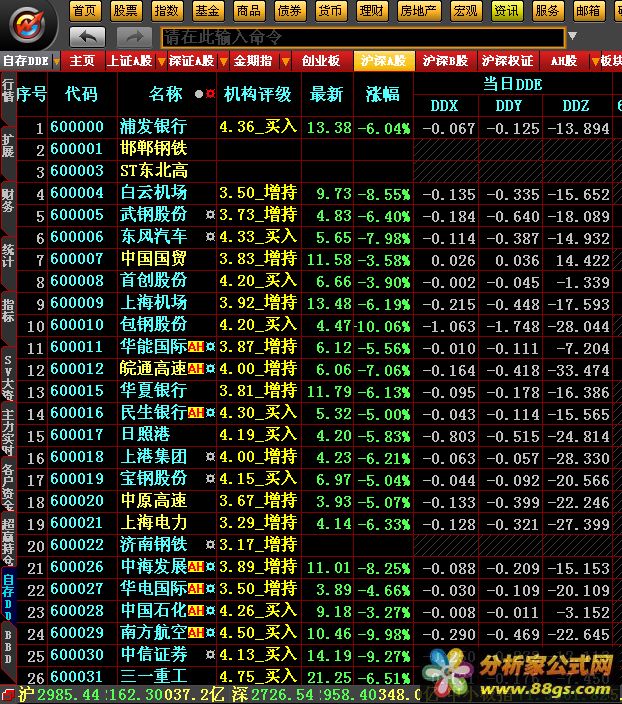Screen dimensions: 622x704
Task: Click the command input field
Action: tap(362, 37)
